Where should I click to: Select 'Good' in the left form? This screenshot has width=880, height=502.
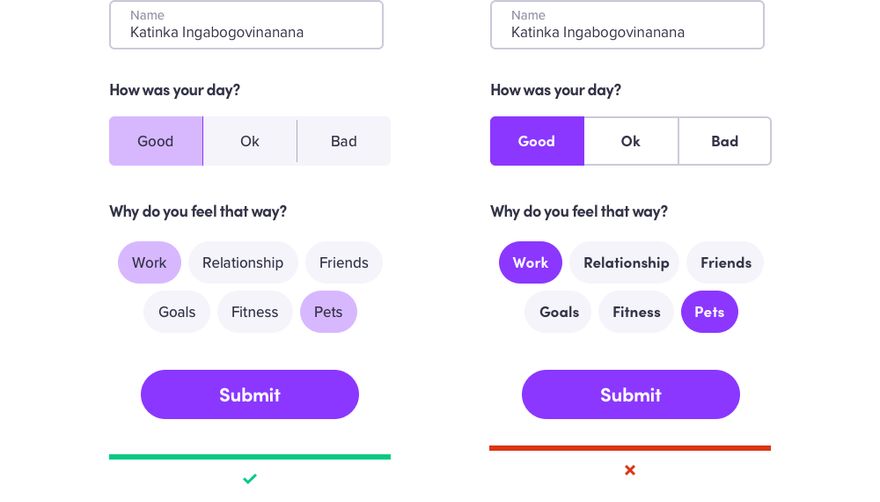pos(156,141)
